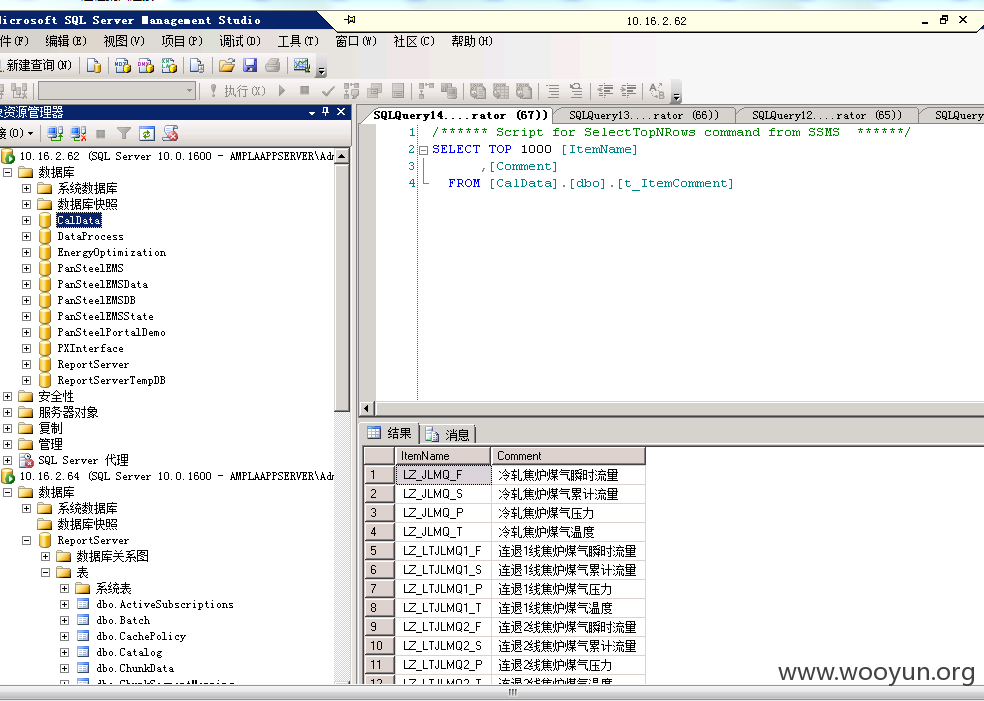Select the SQL Server 代理 node
984x701 pixels.
(x=83, y=460)
